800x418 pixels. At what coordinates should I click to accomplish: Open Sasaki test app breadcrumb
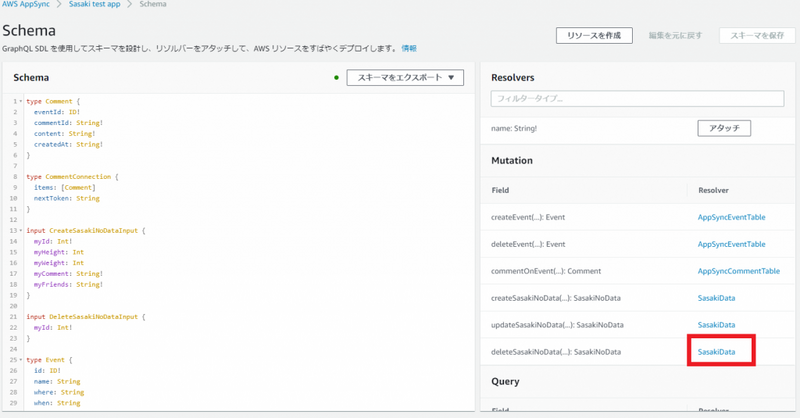(x=94, y=4)
